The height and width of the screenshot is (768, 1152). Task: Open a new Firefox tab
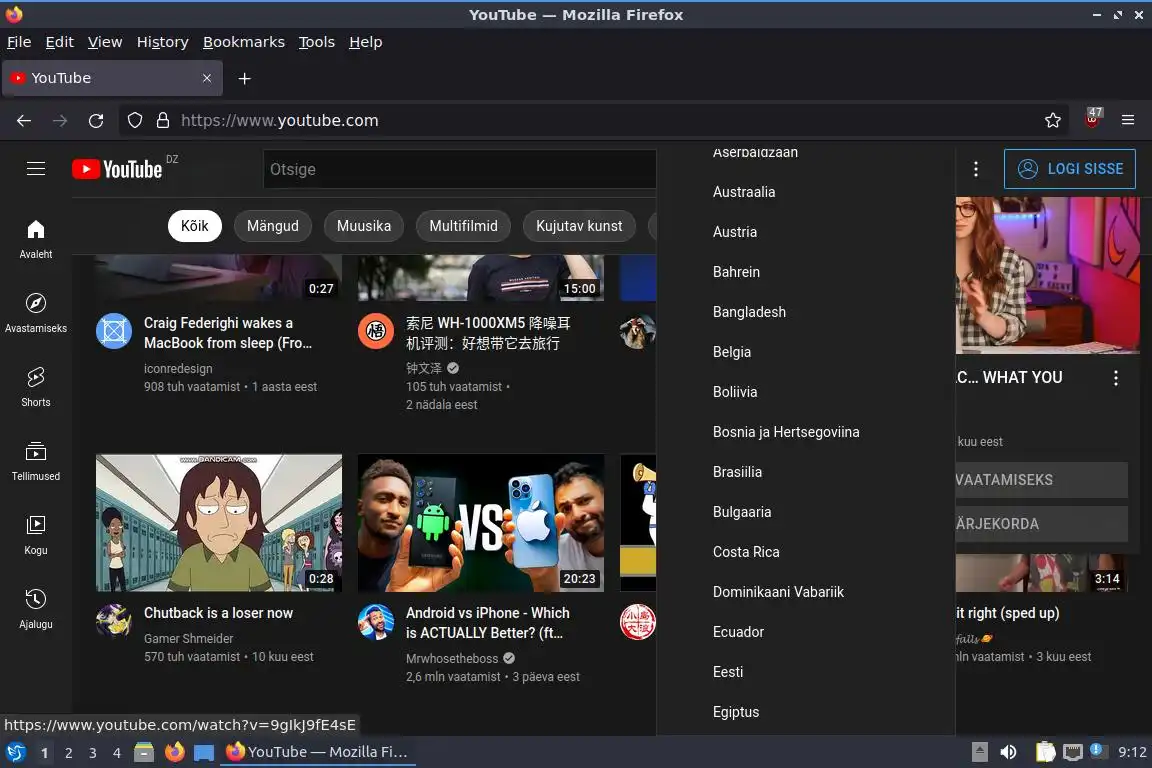pos(245,79)
